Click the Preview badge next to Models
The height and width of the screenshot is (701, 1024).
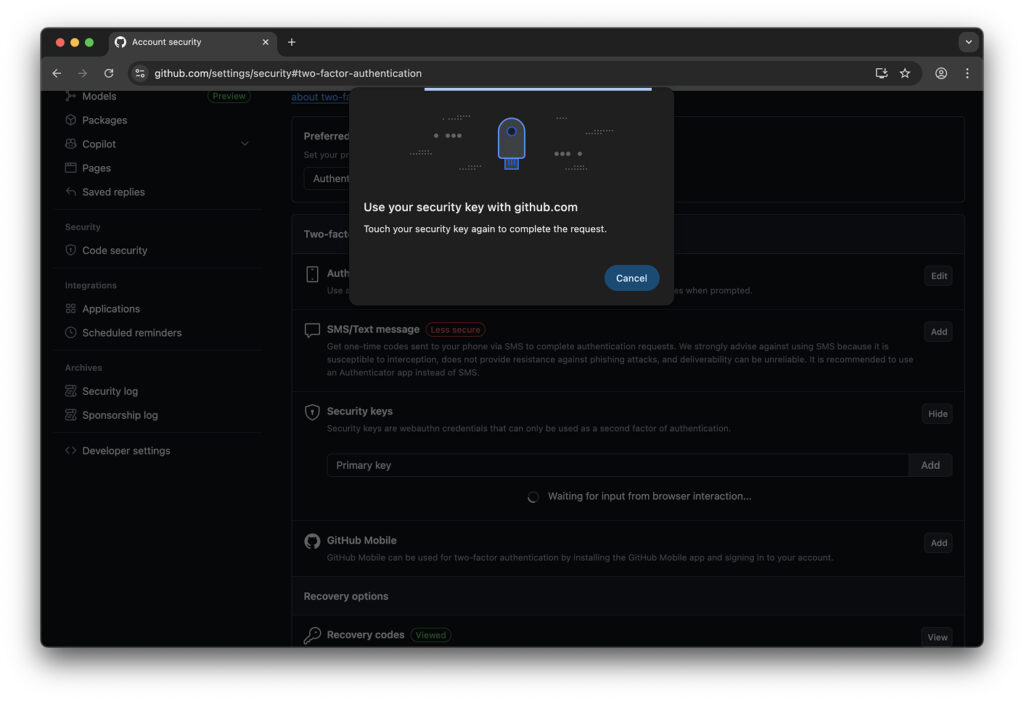(x=229, y=96)
